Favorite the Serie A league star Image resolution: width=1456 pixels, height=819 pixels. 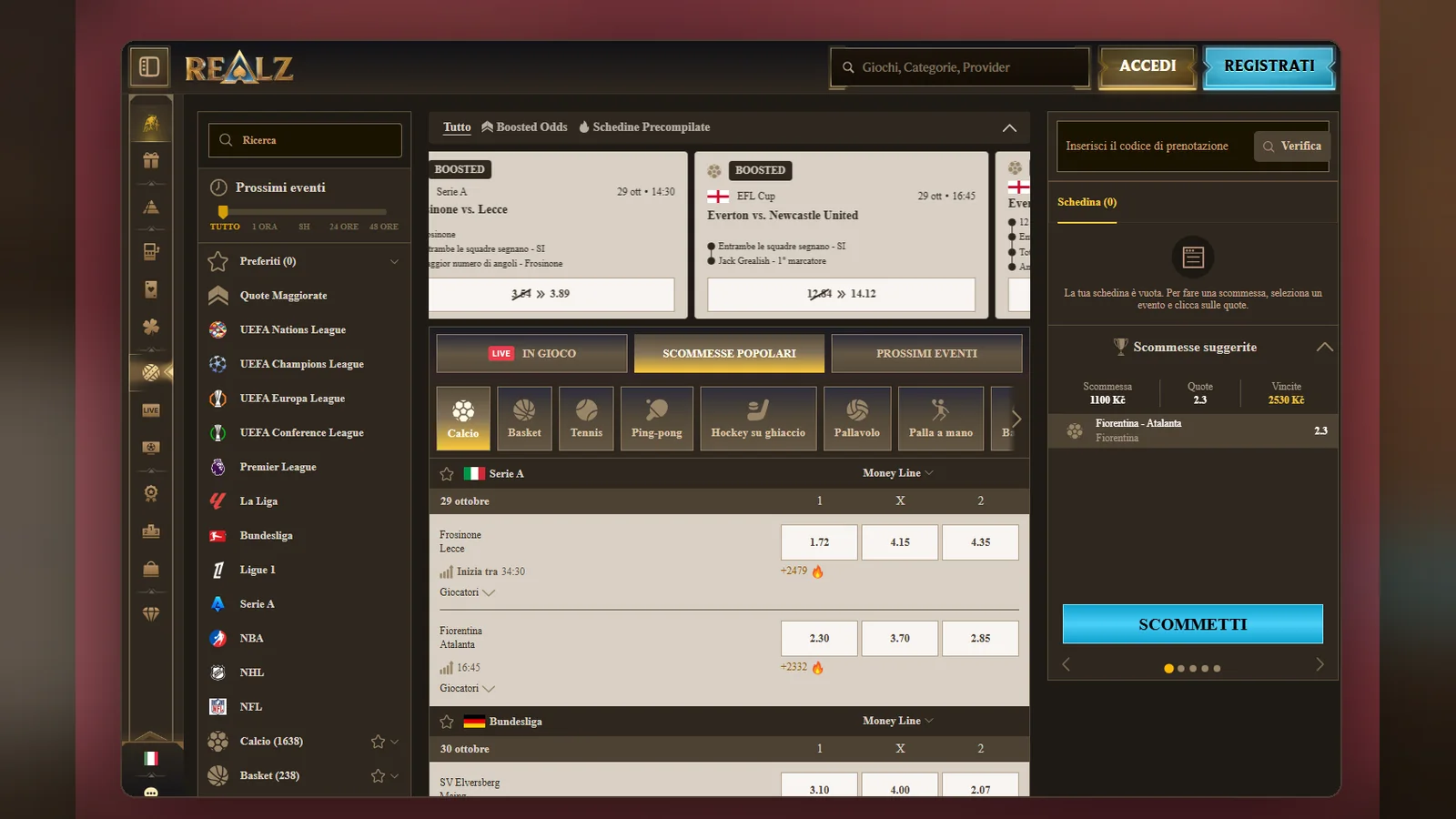[447, 474]
